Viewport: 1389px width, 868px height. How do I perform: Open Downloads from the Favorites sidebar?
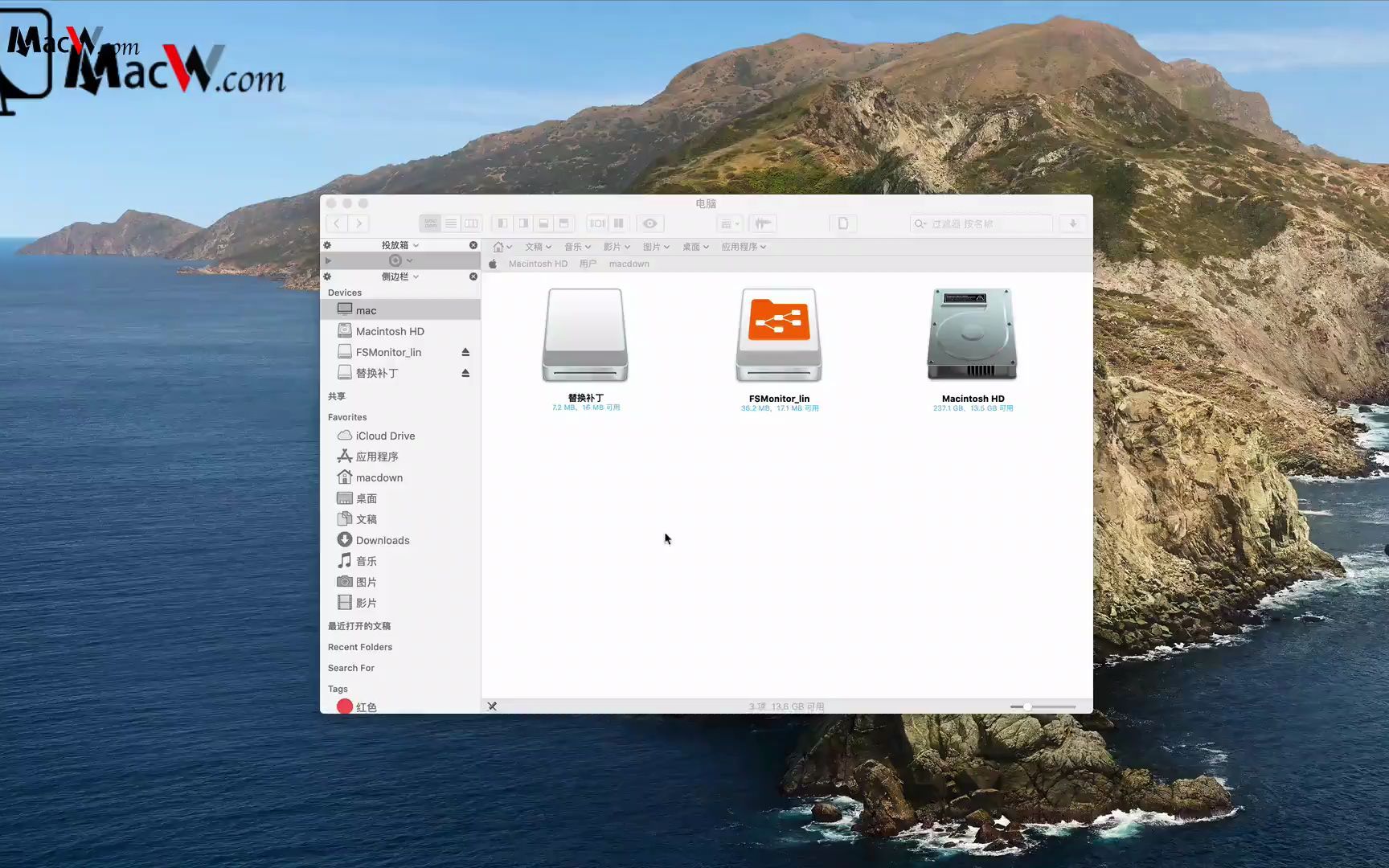click(x=381, y=540)
